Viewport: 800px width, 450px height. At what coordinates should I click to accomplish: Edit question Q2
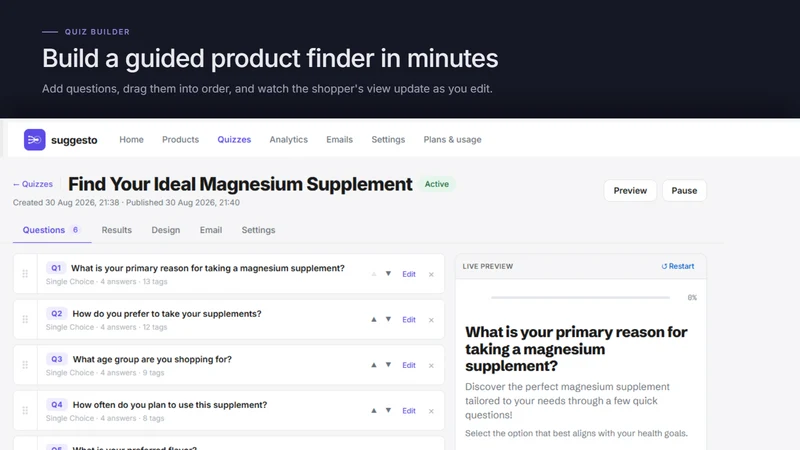click(x=409, y=319)
